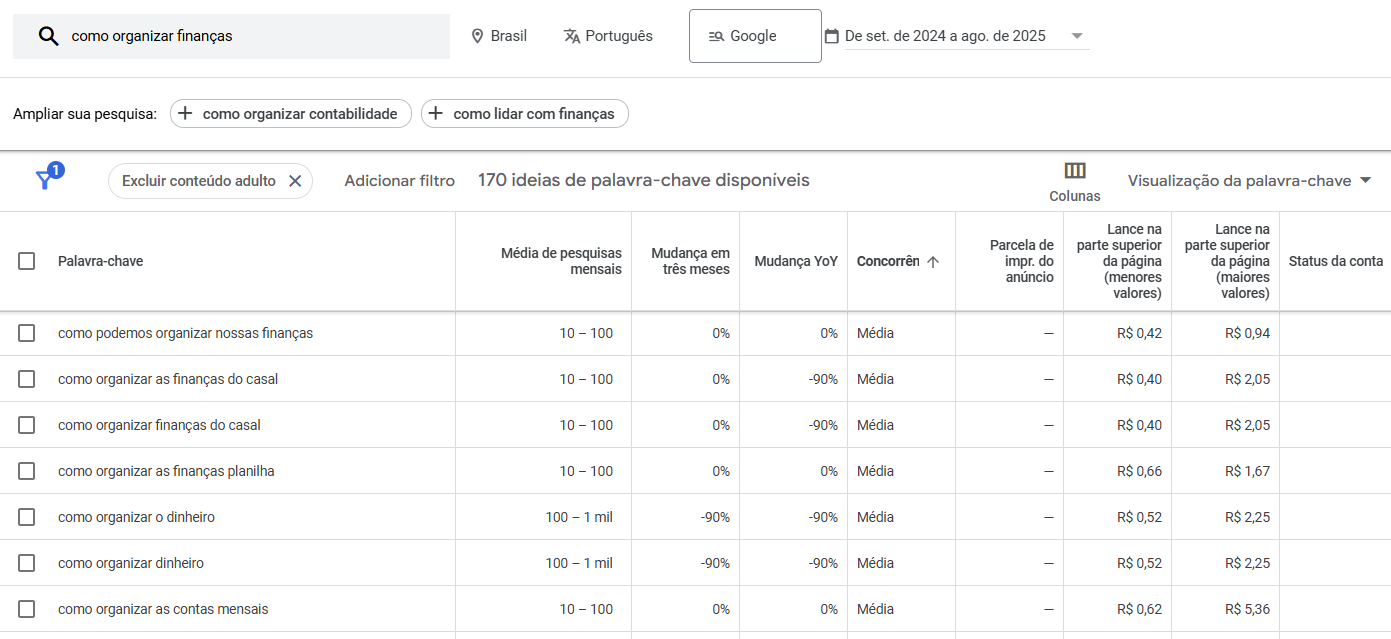Viewport: 1391px width, 639px height.
Task: Open the Brasil location pin icon
Action: (477, 35)
